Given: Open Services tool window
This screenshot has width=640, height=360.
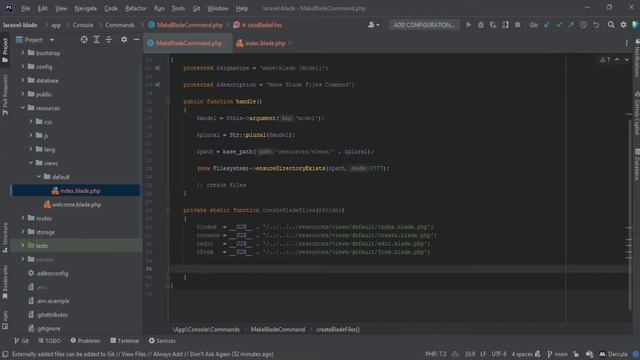Looking at the screenshot, I should point(162,341).
